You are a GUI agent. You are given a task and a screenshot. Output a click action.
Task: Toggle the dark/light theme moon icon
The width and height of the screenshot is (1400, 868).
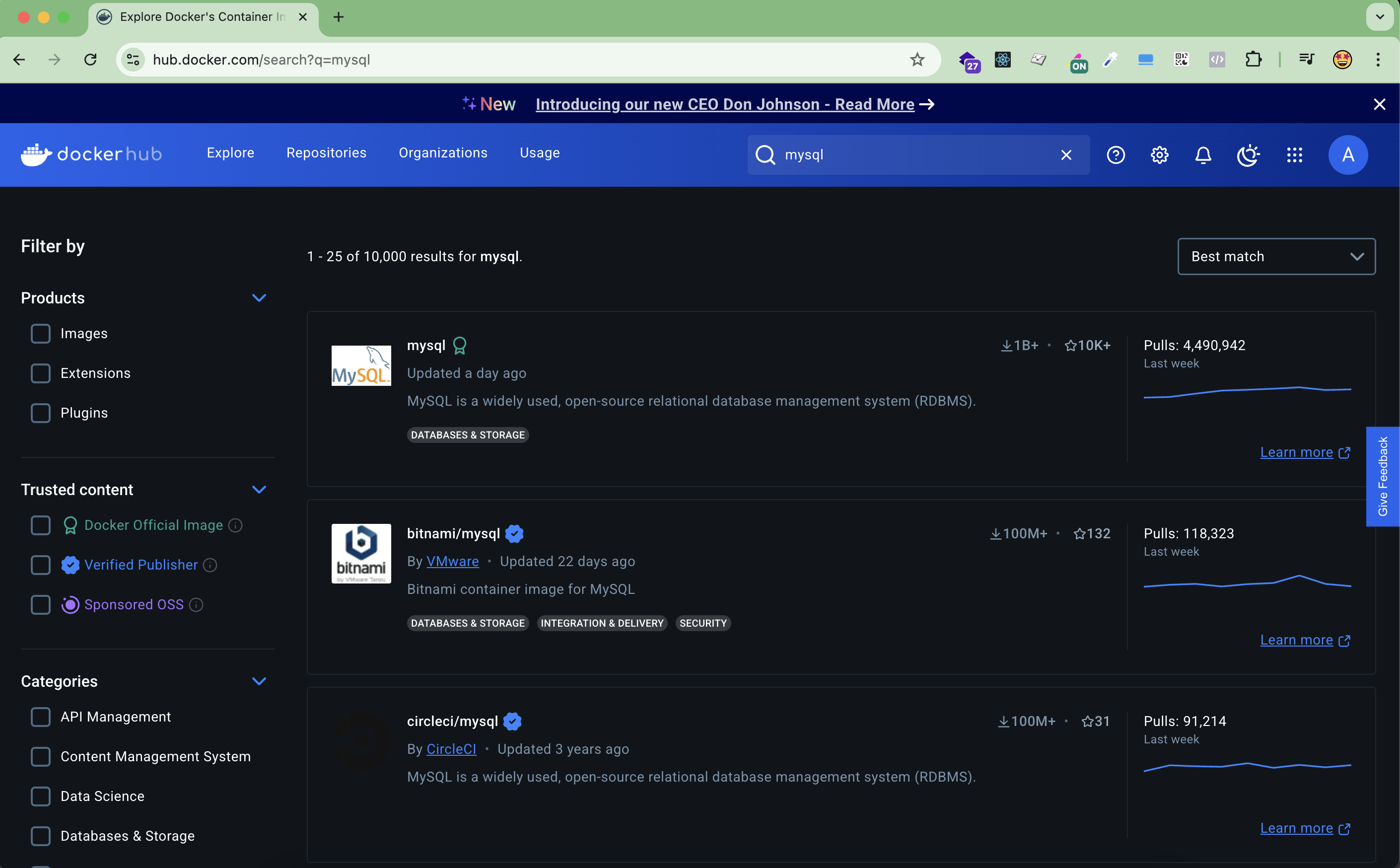1248,155
